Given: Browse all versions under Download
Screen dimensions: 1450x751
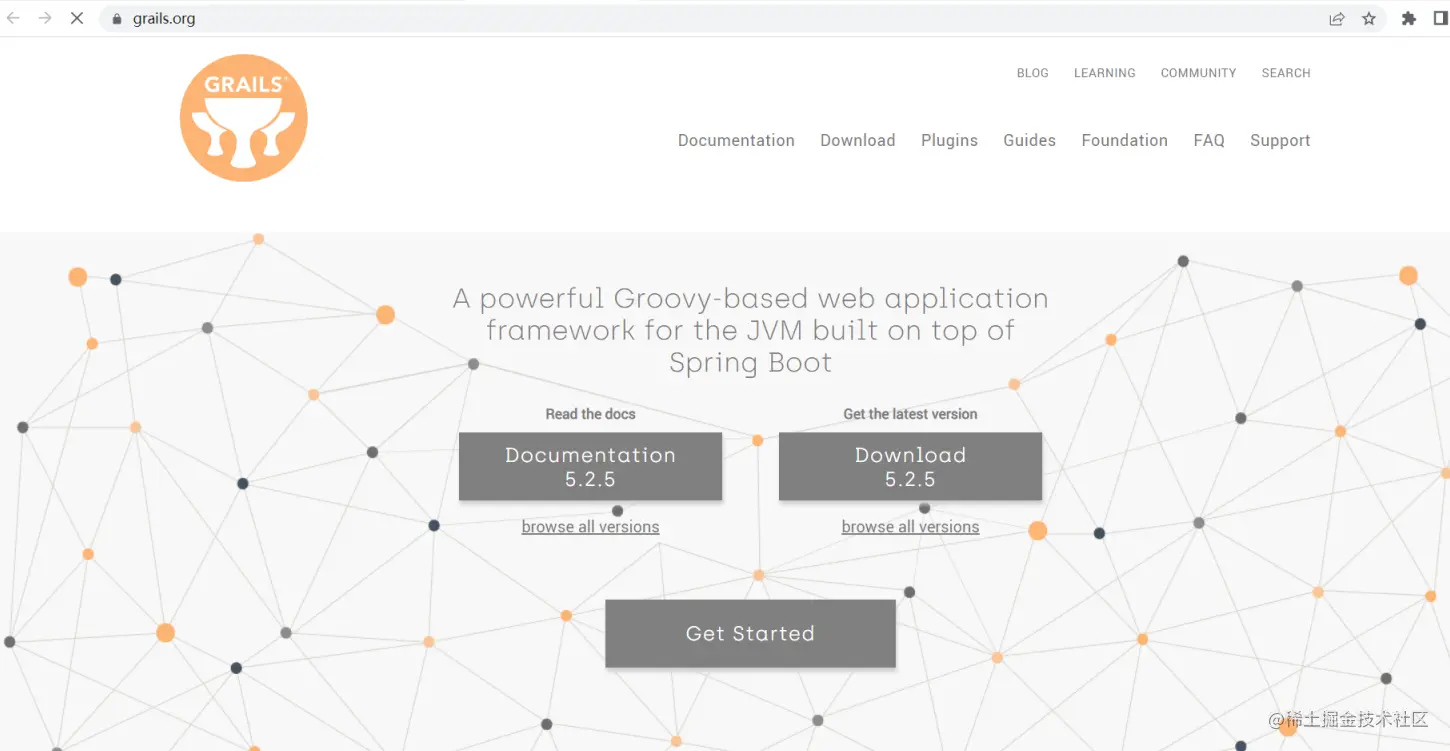Looking at the screenshot, I should pos(910,527).
